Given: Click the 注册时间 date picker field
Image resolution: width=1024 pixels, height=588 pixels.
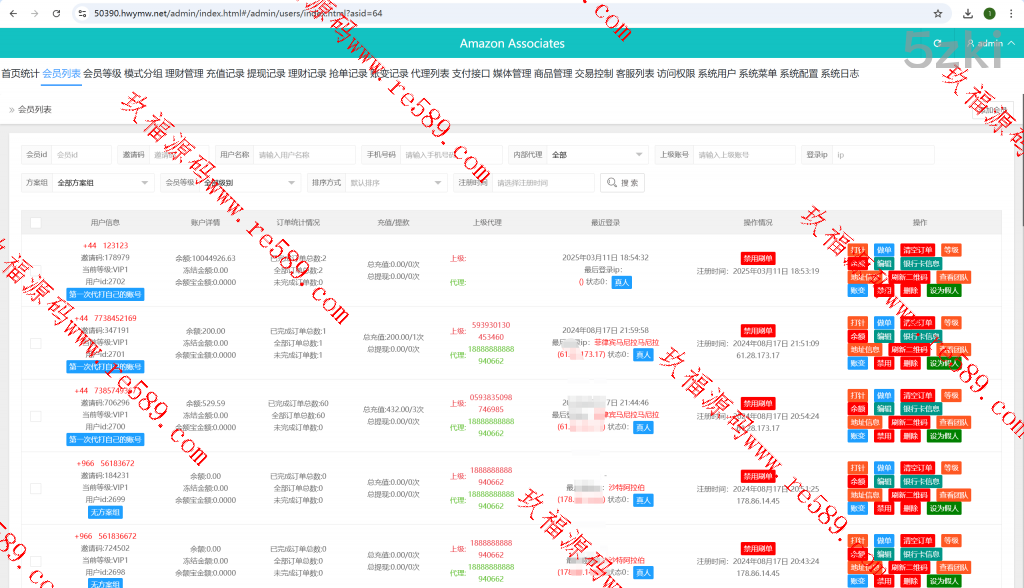Looking at the screenshot, I should point(543,183).
